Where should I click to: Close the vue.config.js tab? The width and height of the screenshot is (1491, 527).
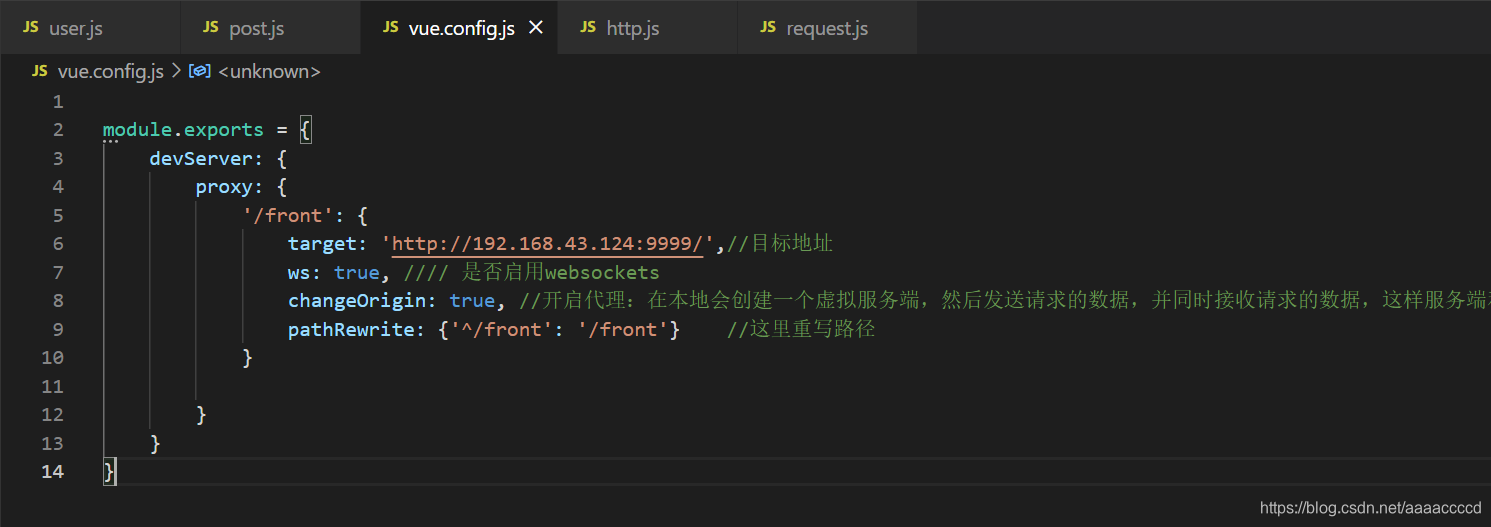click(536, 28)
